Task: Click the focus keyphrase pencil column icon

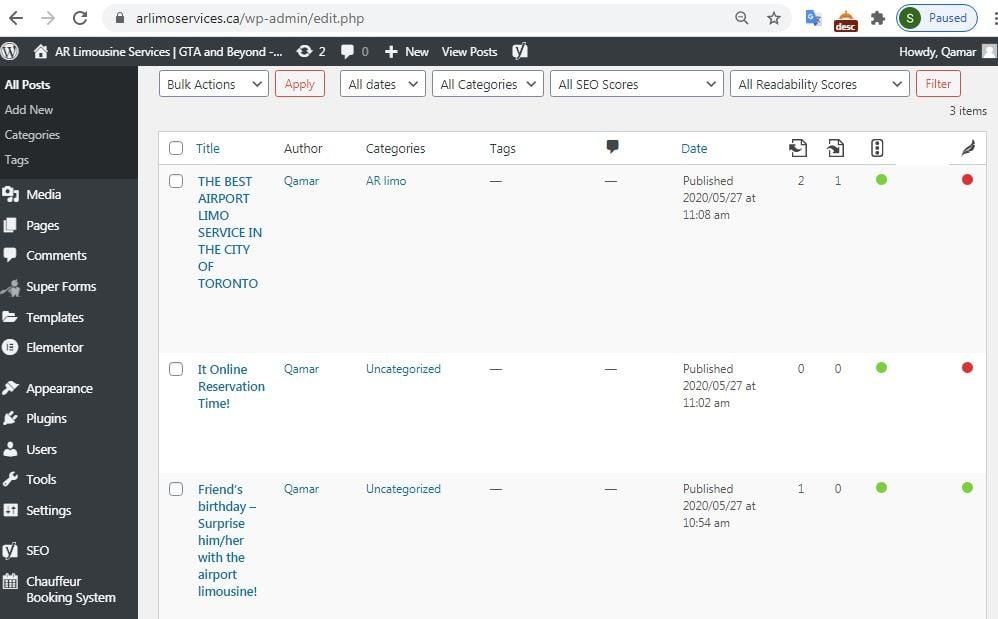Action: click(x=967, y=147)
